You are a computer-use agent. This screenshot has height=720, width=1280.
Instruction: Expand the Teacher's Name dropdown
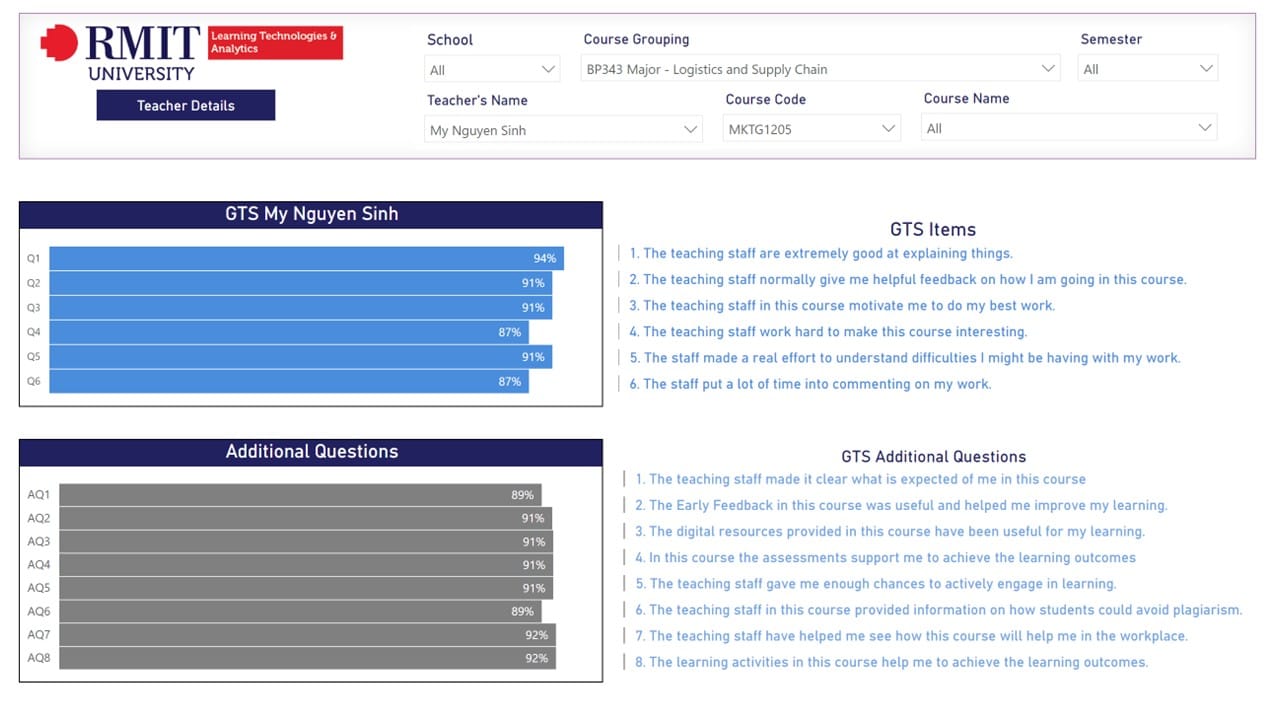click(x=563, y=130)
